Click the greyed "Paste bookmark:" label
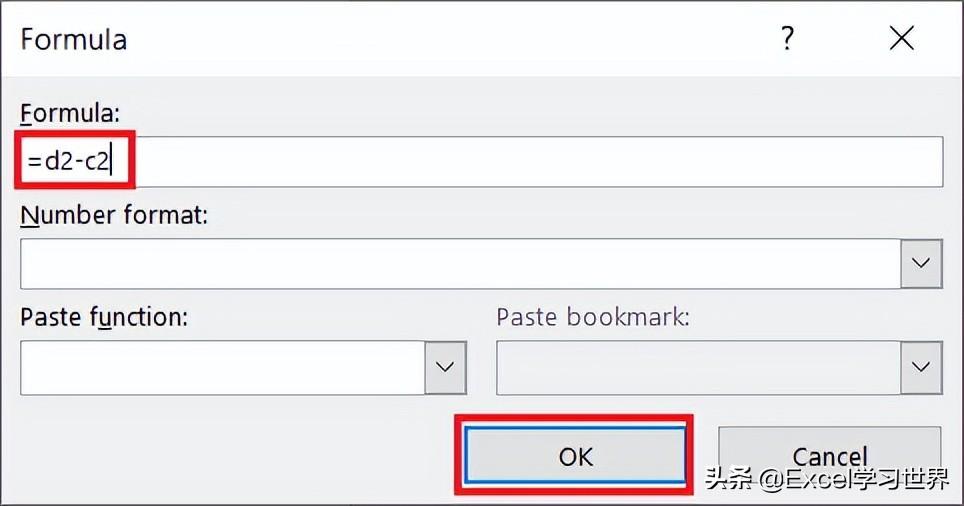Image resolution: width=964 pixels, height=506 pixels. click(593, 317)
